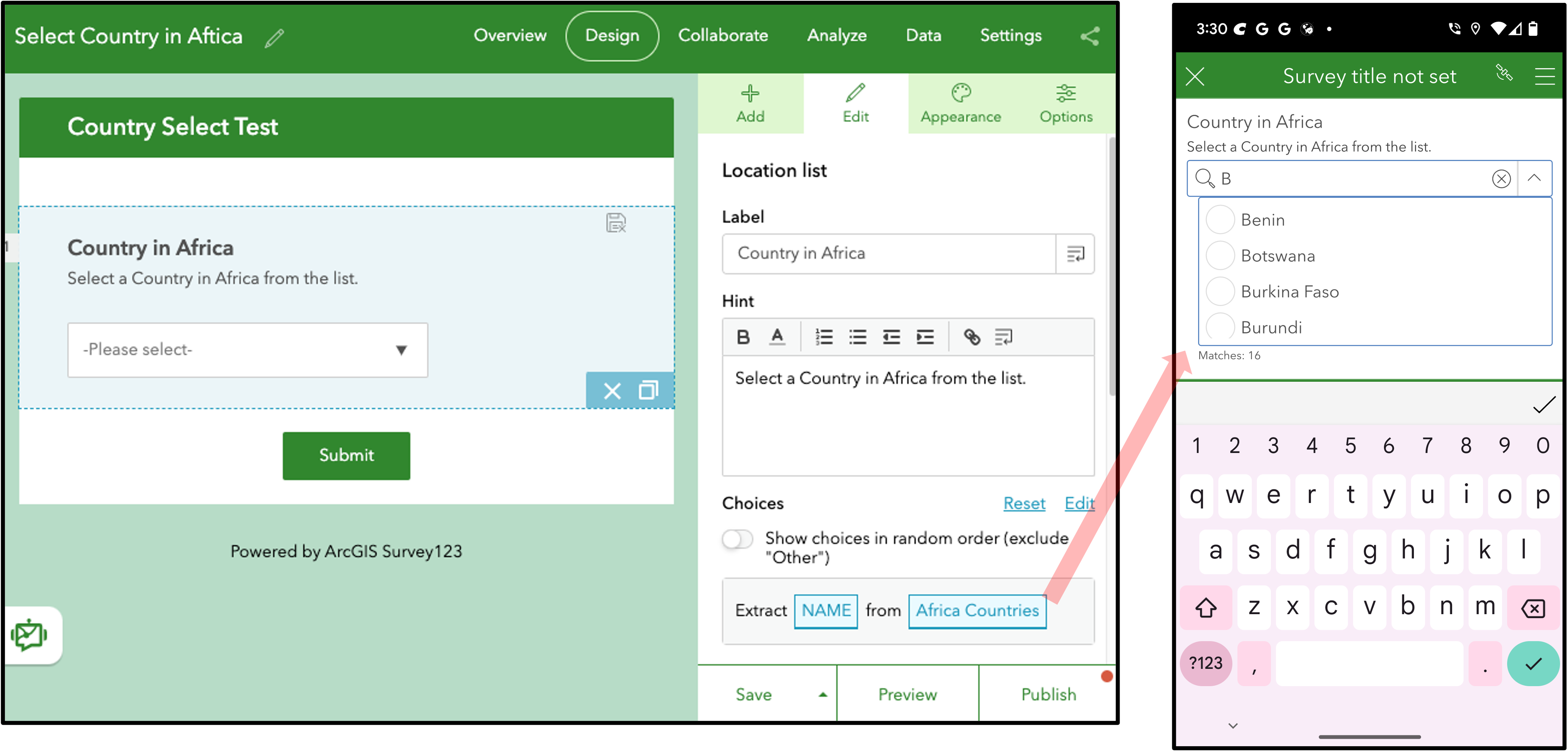Click the pencil icon to rename survey title
This screenshot has height=751, width=1568.
coord(275,38)
